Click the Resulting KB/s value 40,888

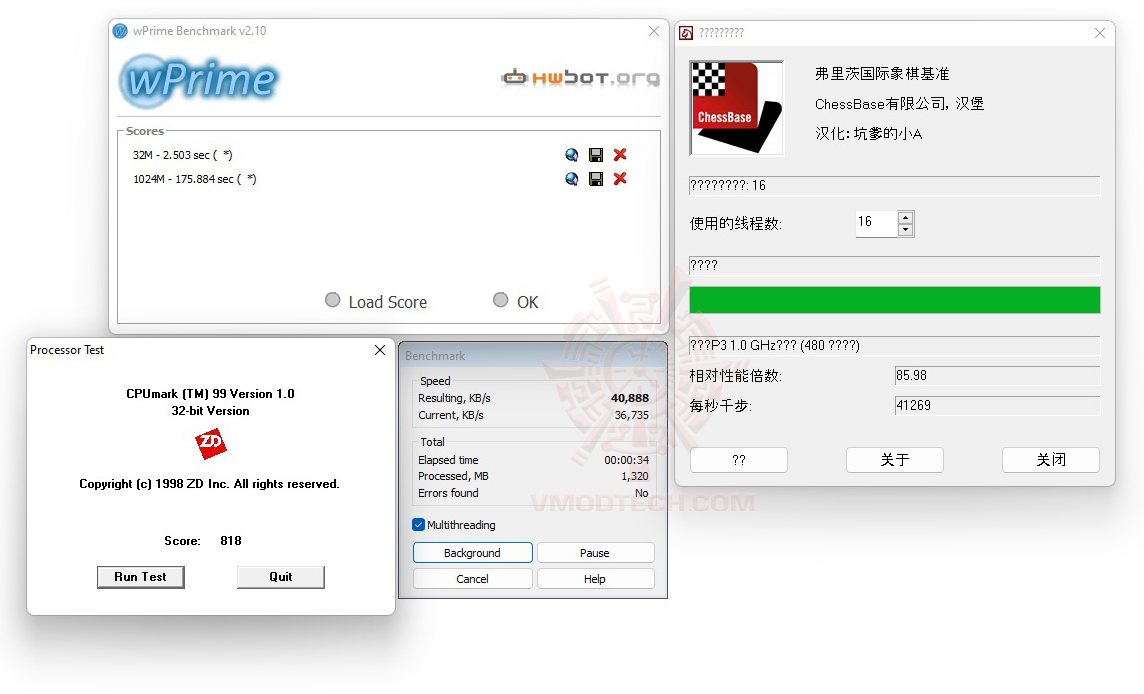click(630, 398)
